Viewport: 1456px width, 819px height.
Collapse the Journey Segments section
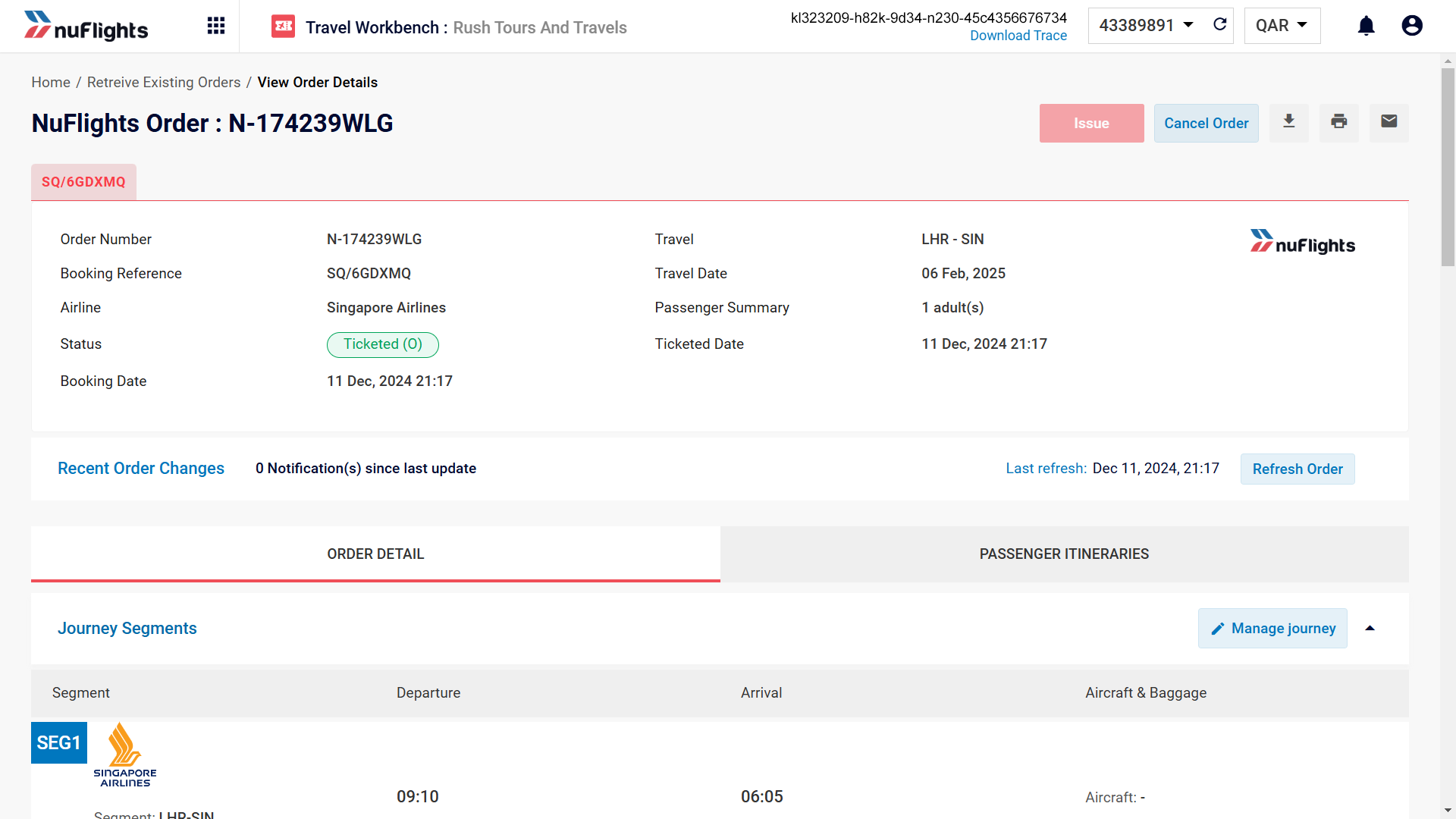[x=1370, y=628]
